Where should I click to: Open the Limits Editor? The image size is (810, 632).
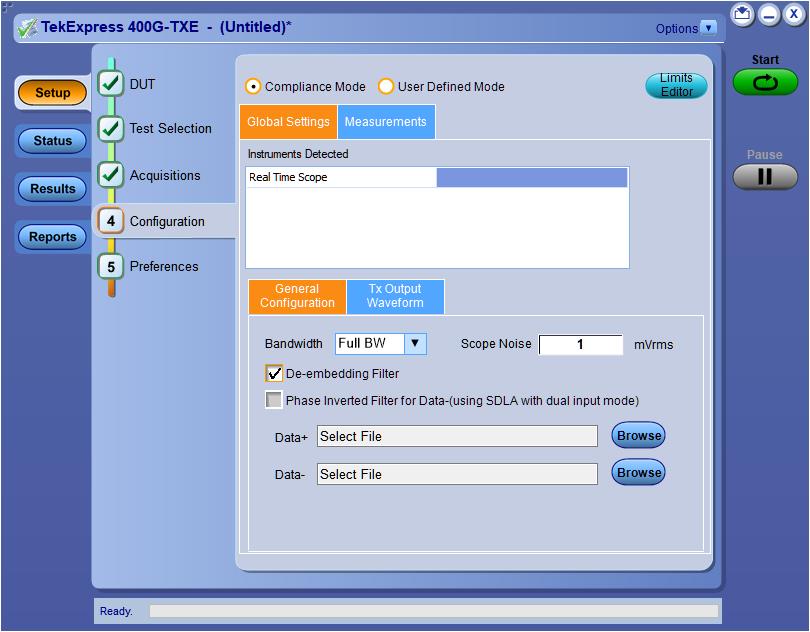coord(676,85)
